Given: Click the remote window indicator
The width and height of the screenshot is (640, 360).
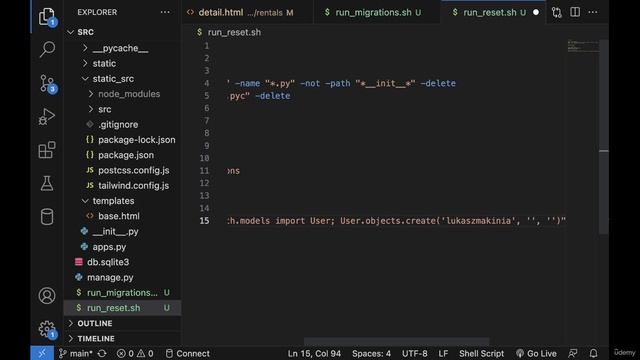Looking at the screenshot, I should [42, 353].
